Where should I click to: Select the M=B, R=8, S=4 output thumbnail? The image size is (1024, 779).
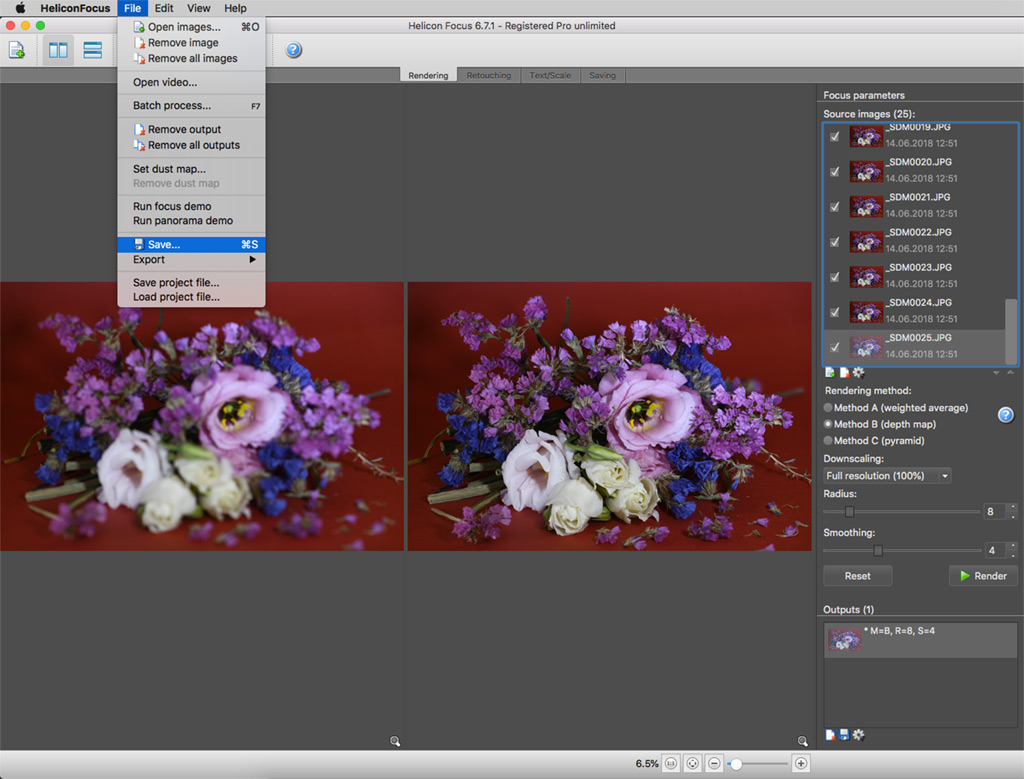[845, 641]
